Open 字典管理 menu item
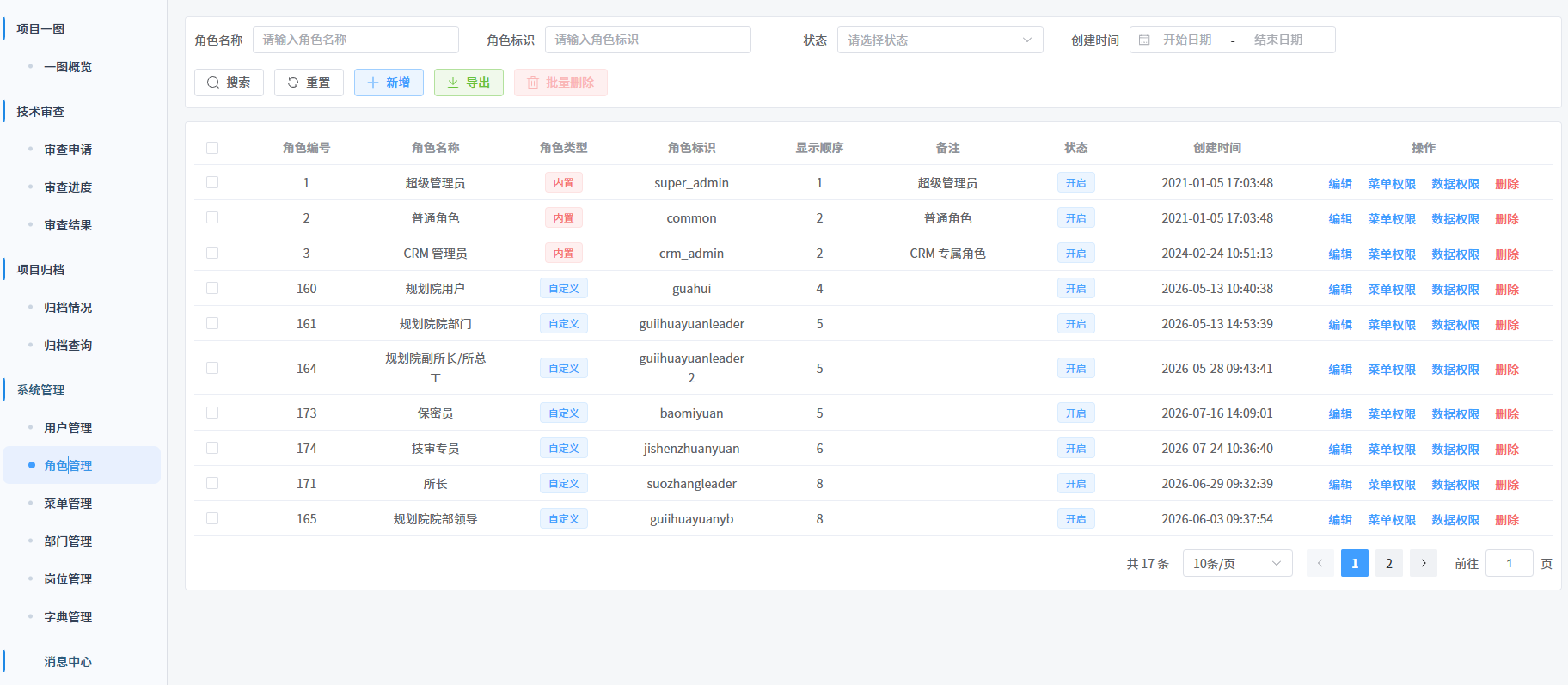Viewport: 1568px width, 685px height. (x=68, y=617)
